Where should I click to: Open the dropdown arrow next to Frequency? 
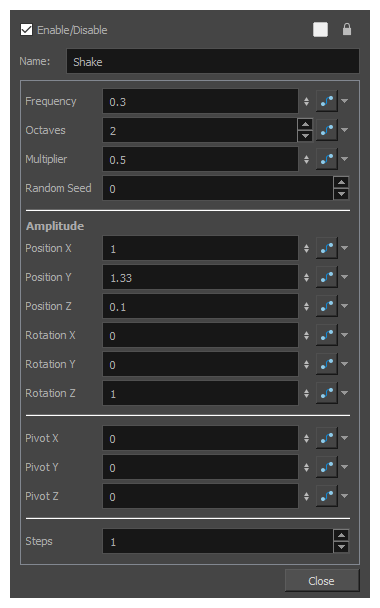344,101
